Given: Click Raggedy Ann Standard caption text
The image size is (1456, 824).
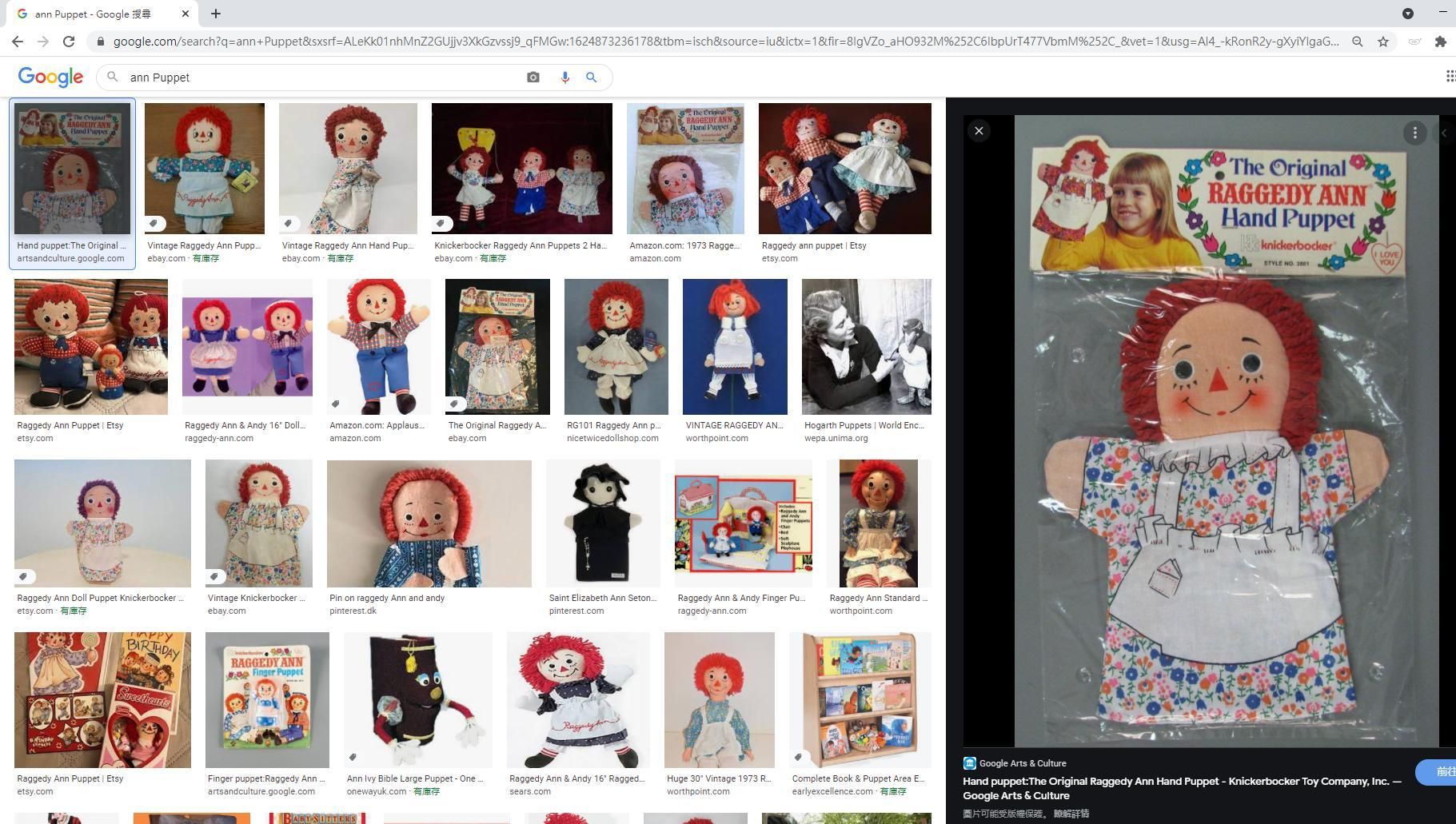Looking at the screenshot, I should [x=879, y=598].
